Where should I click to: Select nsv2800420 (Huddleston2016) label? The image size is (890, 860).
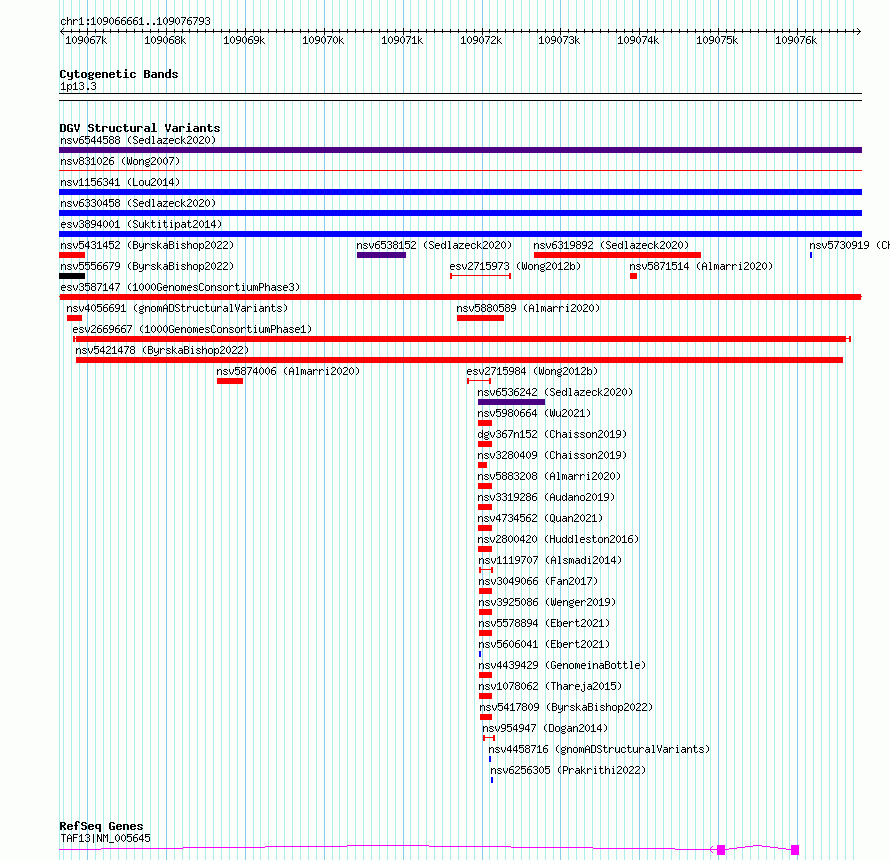558,539
